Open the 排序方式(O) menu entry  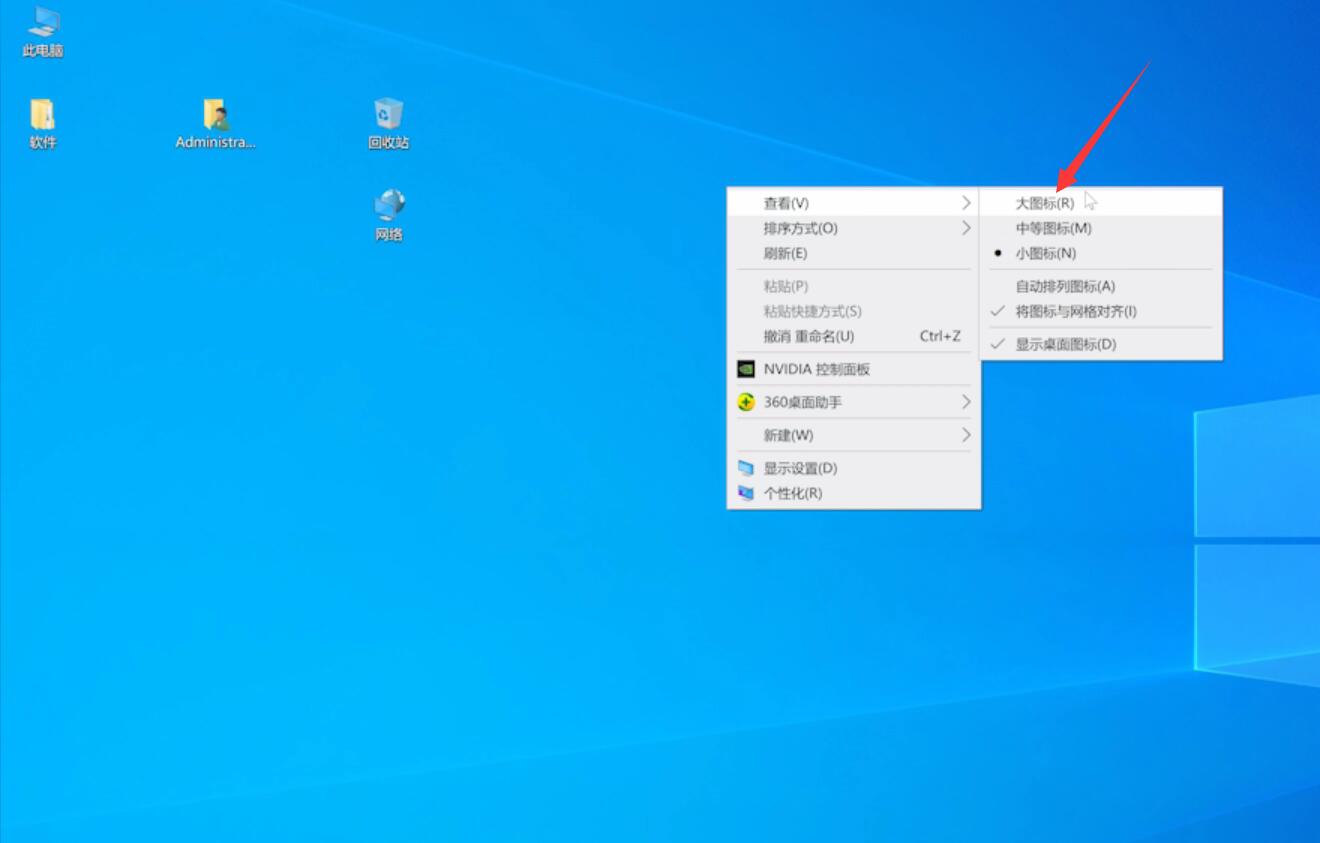click(853, 228)
